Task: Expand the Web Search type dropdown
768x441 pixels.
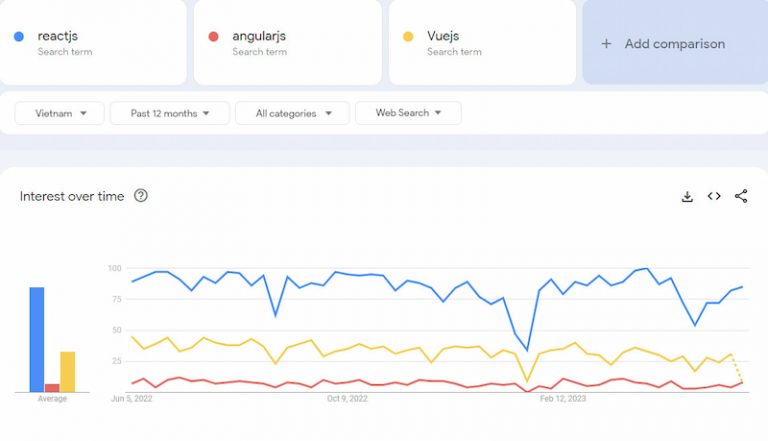Action: [408, 113]
